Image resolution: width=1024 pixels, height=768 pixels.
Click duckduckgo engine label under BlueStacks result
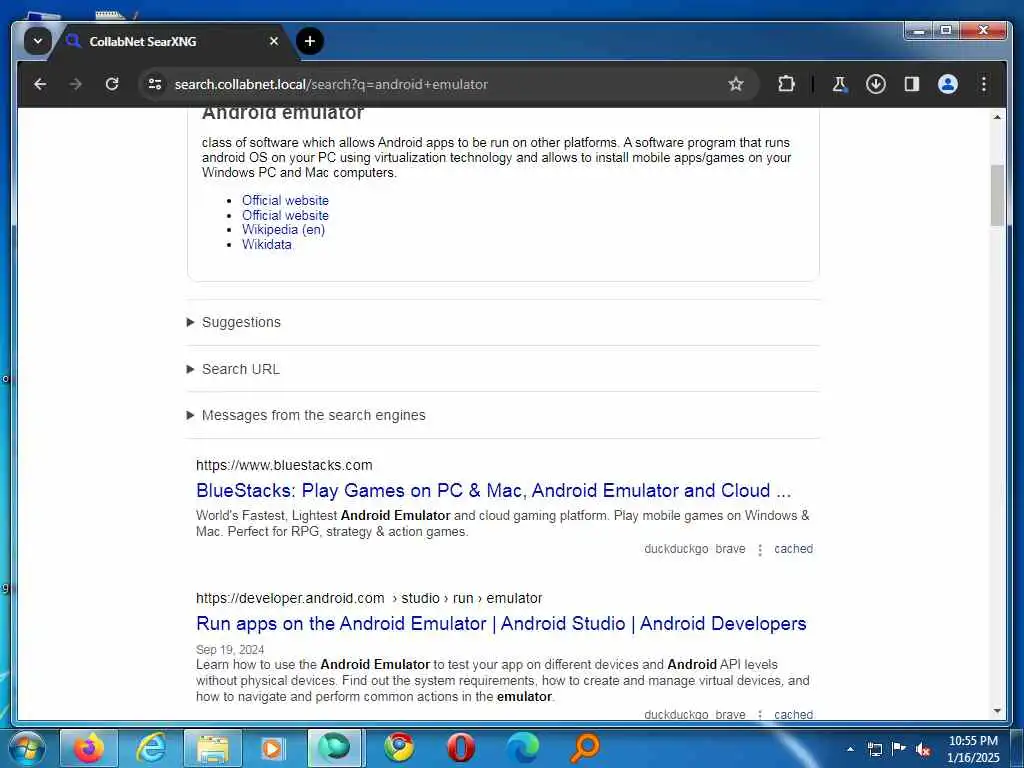676,549
